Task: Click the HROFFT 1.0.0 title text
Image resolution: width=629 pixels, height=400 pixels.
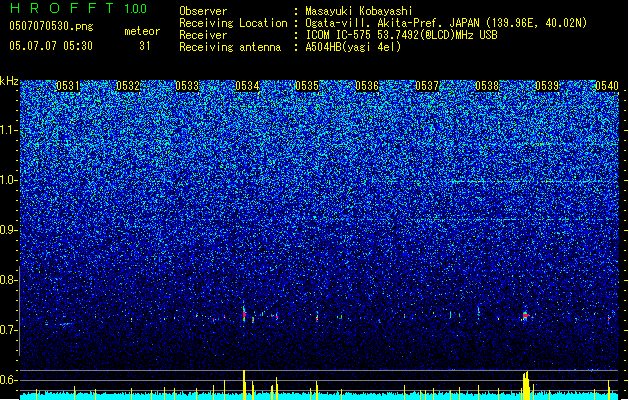Action: (79, 8)
